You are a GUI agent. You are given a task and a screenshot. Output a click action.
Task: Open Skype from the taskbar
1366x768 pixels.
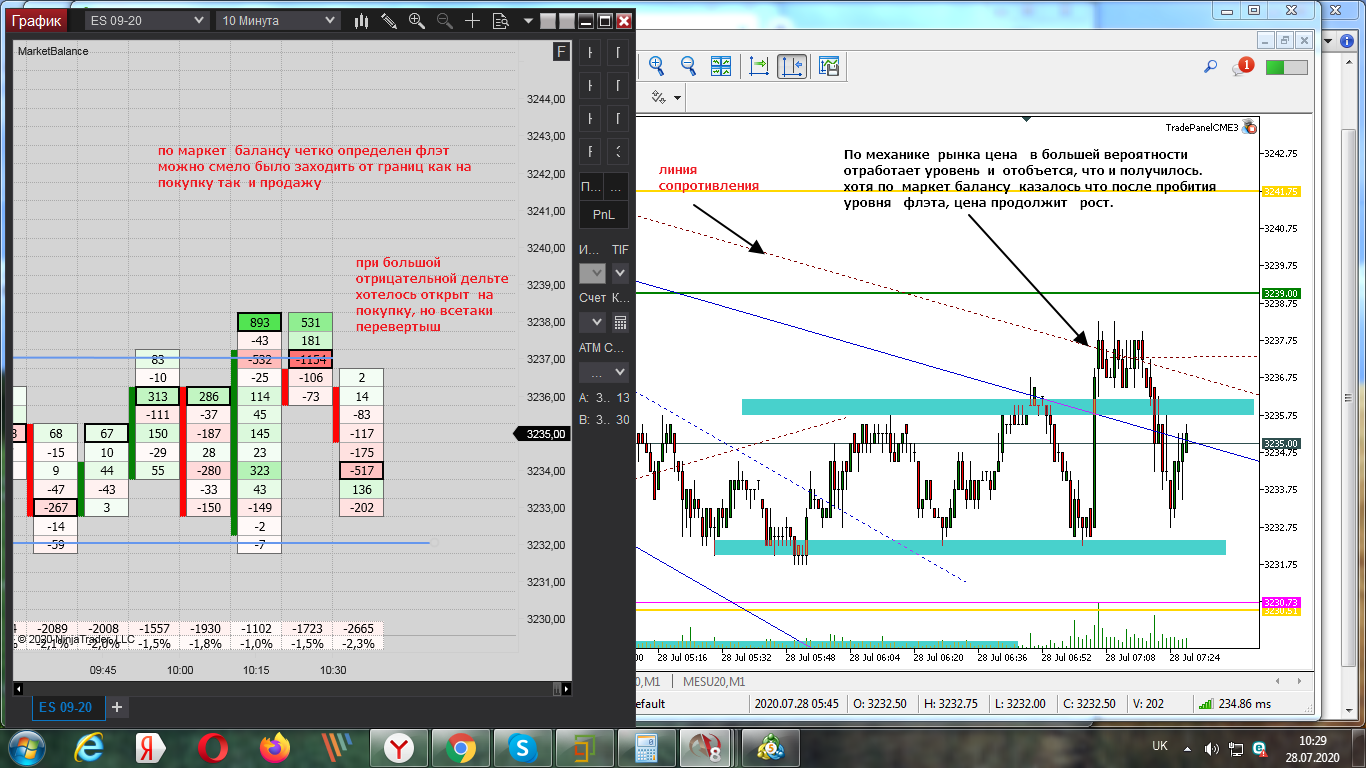(x=521, y=747)
